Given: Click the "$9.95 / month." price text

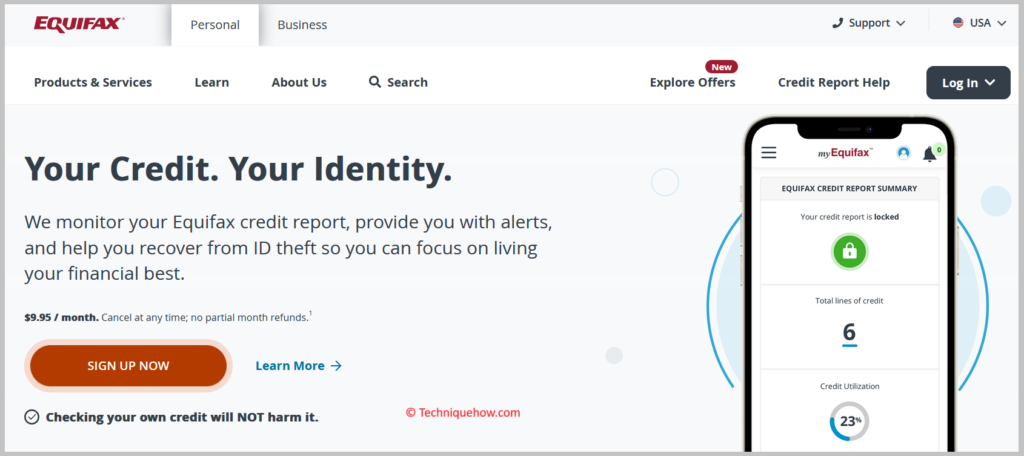Looking at the screenshot, I should pyautogui.click(x=61, y=318).
